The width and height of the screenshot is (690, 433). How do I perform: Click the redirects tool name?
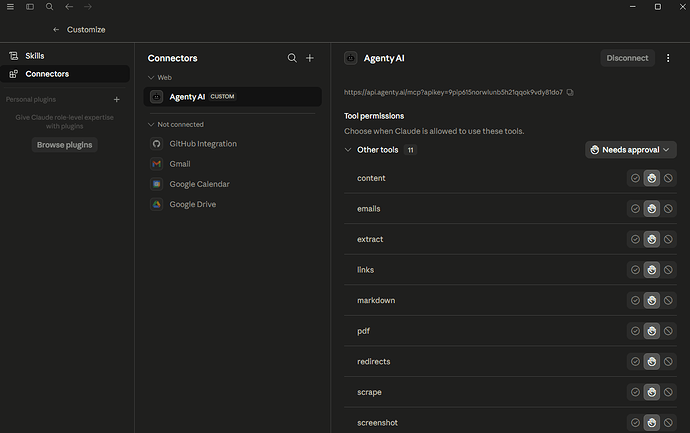(x=374, y=362)
